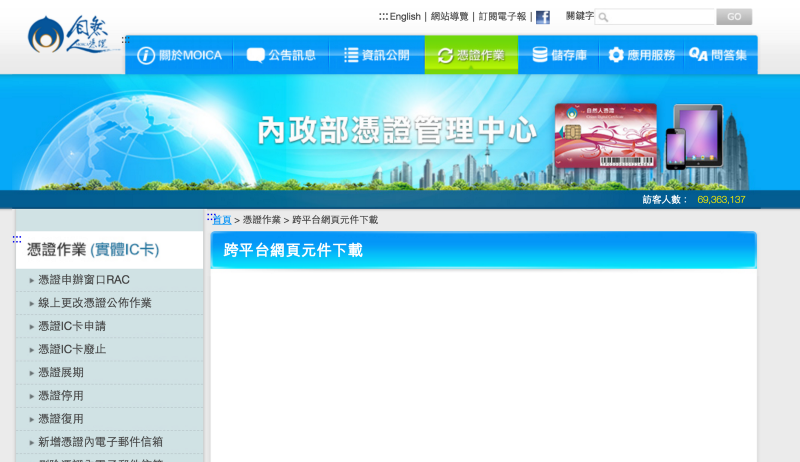
Task: Click the keyword search input field
Action: click(x=655, y=17)
